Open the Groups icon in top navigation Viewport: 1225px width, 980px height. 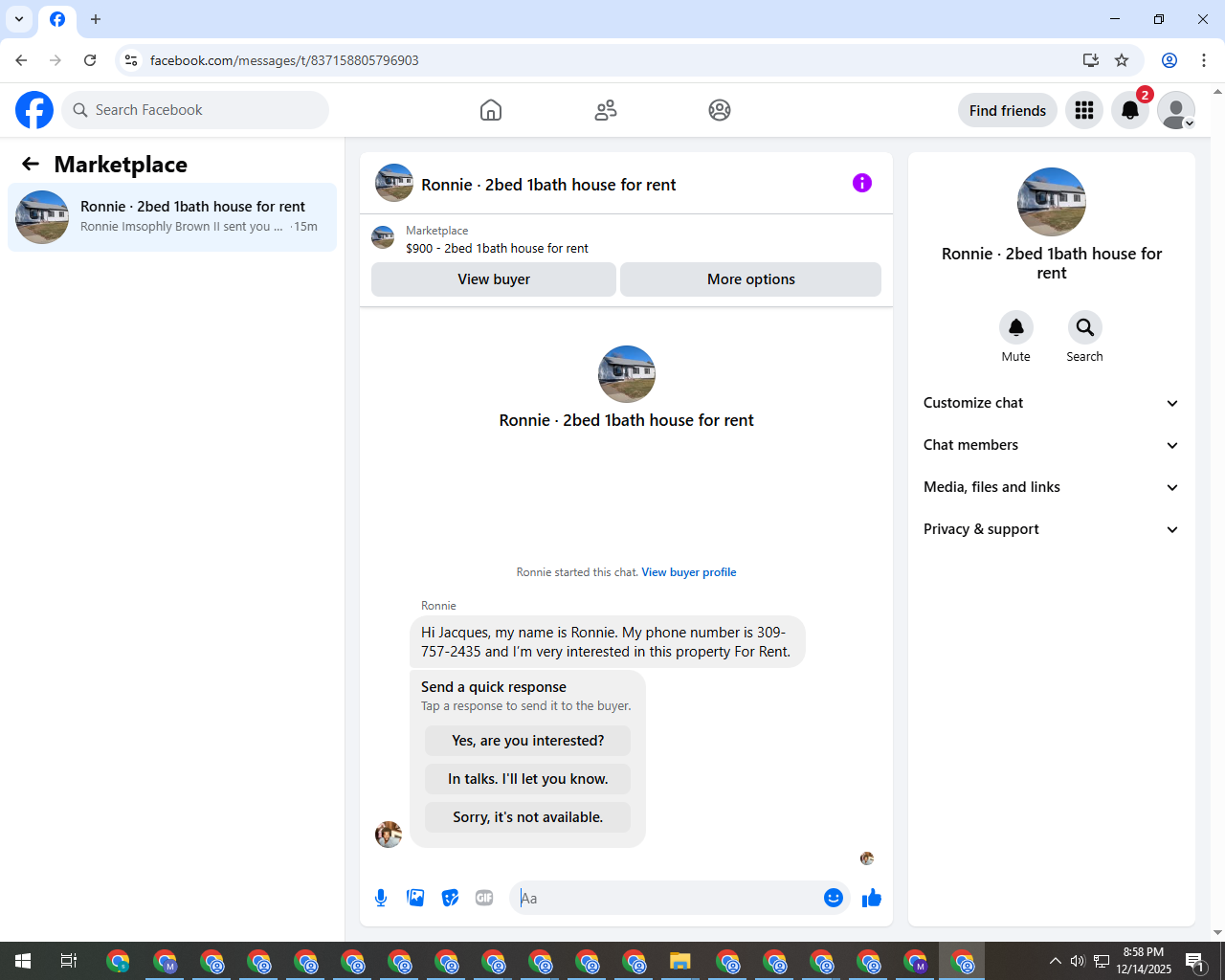click(720, 110)
